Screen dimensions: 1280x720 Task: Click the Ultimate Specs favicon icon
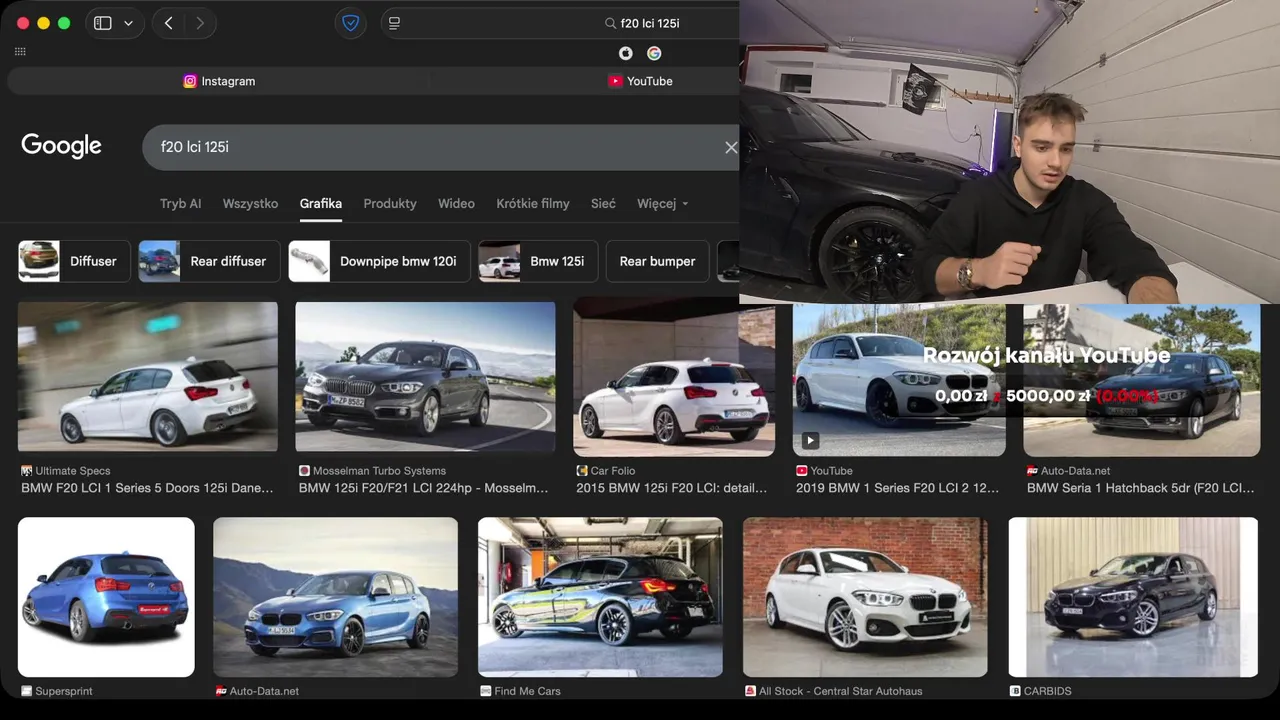pos(27,470)
